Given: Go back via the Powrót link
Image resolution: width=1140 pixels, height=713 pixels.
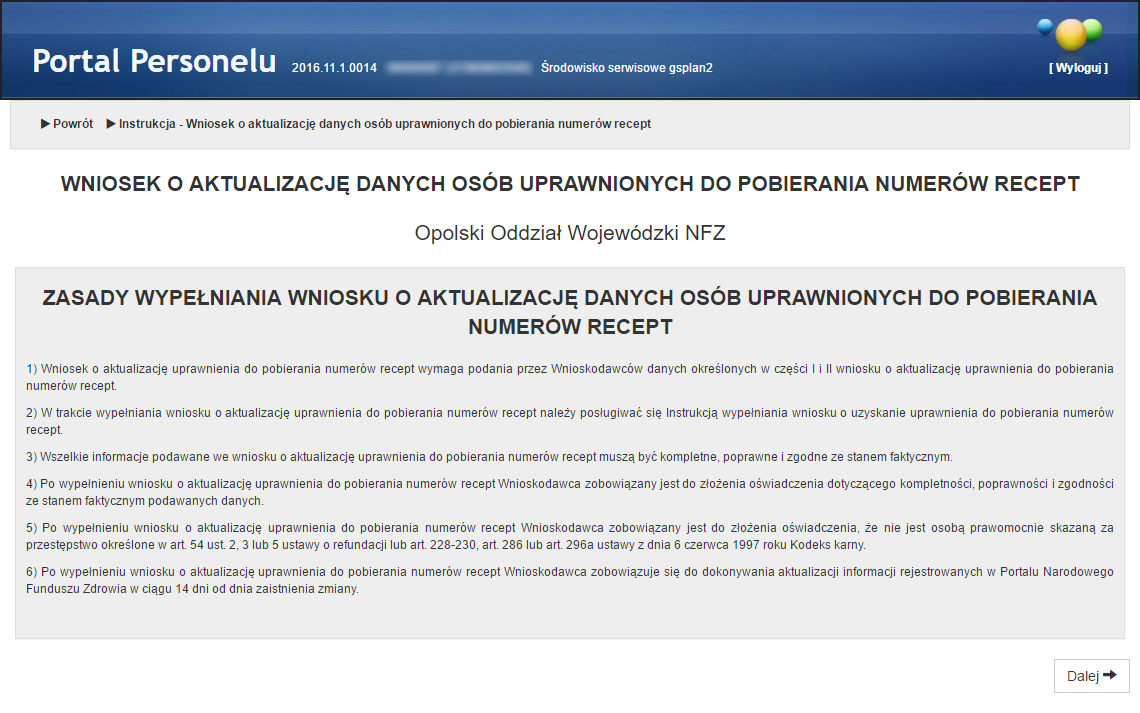Looking at the screenshot, I should (x=72, y=124).
